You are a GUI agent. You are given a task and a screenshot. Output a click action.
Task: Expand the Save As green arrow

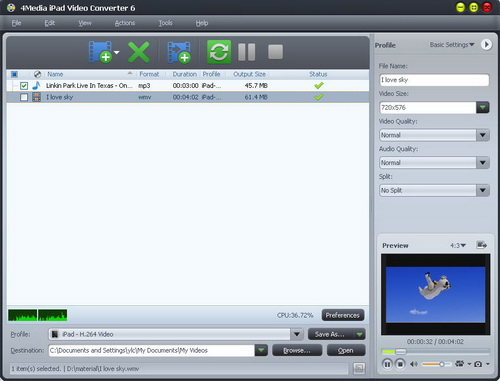[359, 334]
